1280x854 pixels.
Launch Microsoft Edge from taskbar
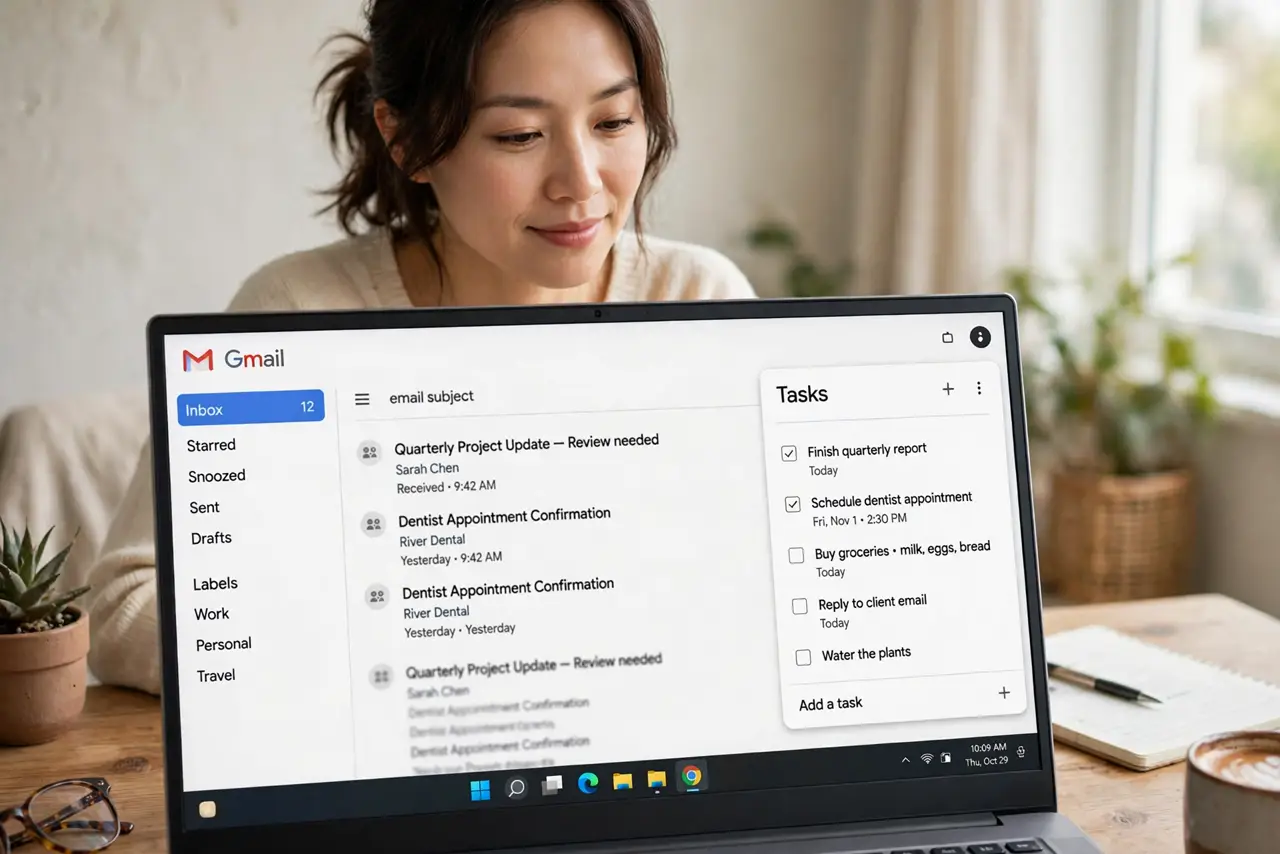point(587,783)
